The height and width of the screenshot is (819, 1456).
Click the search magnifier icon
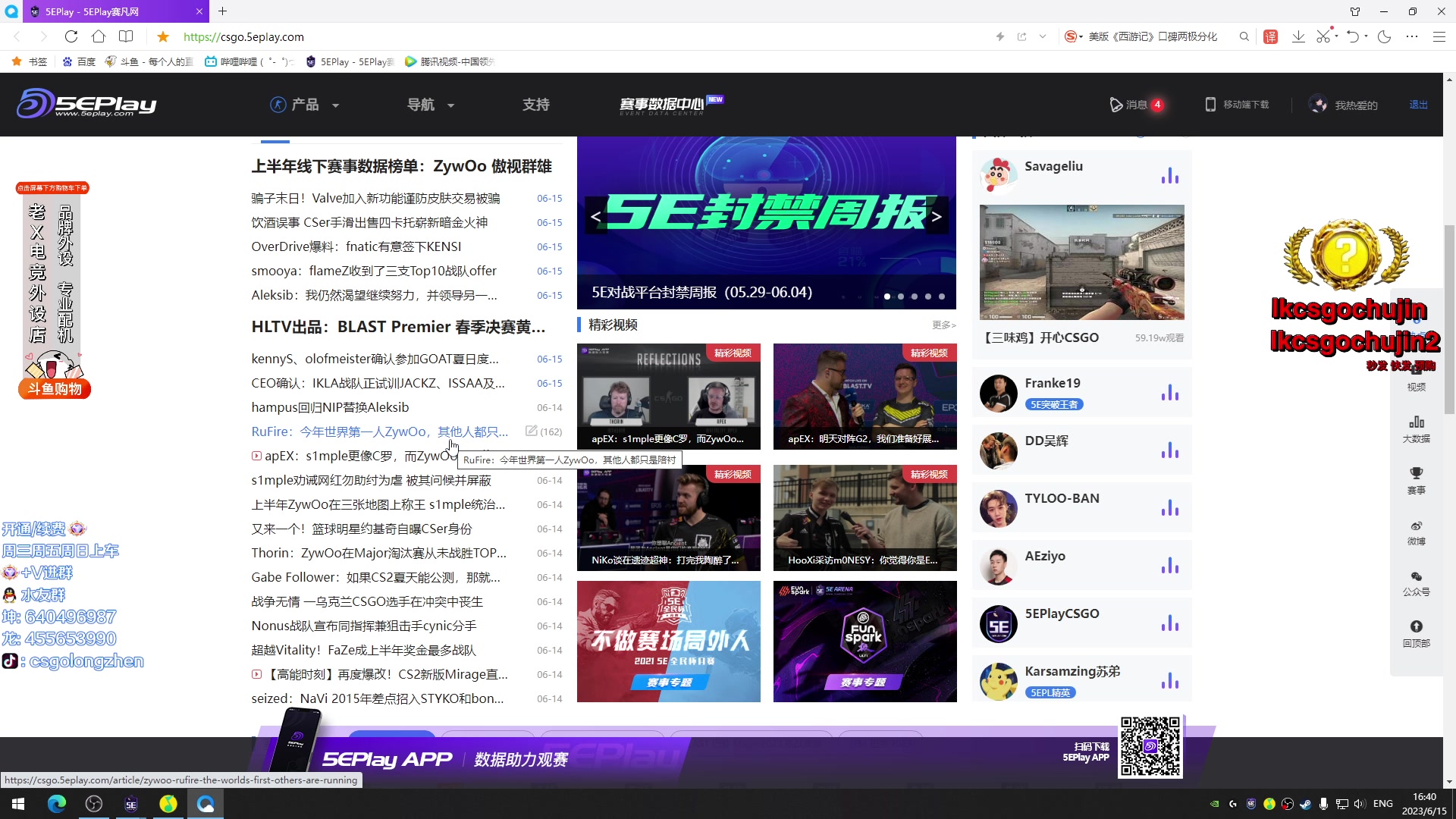(1244, 36)
